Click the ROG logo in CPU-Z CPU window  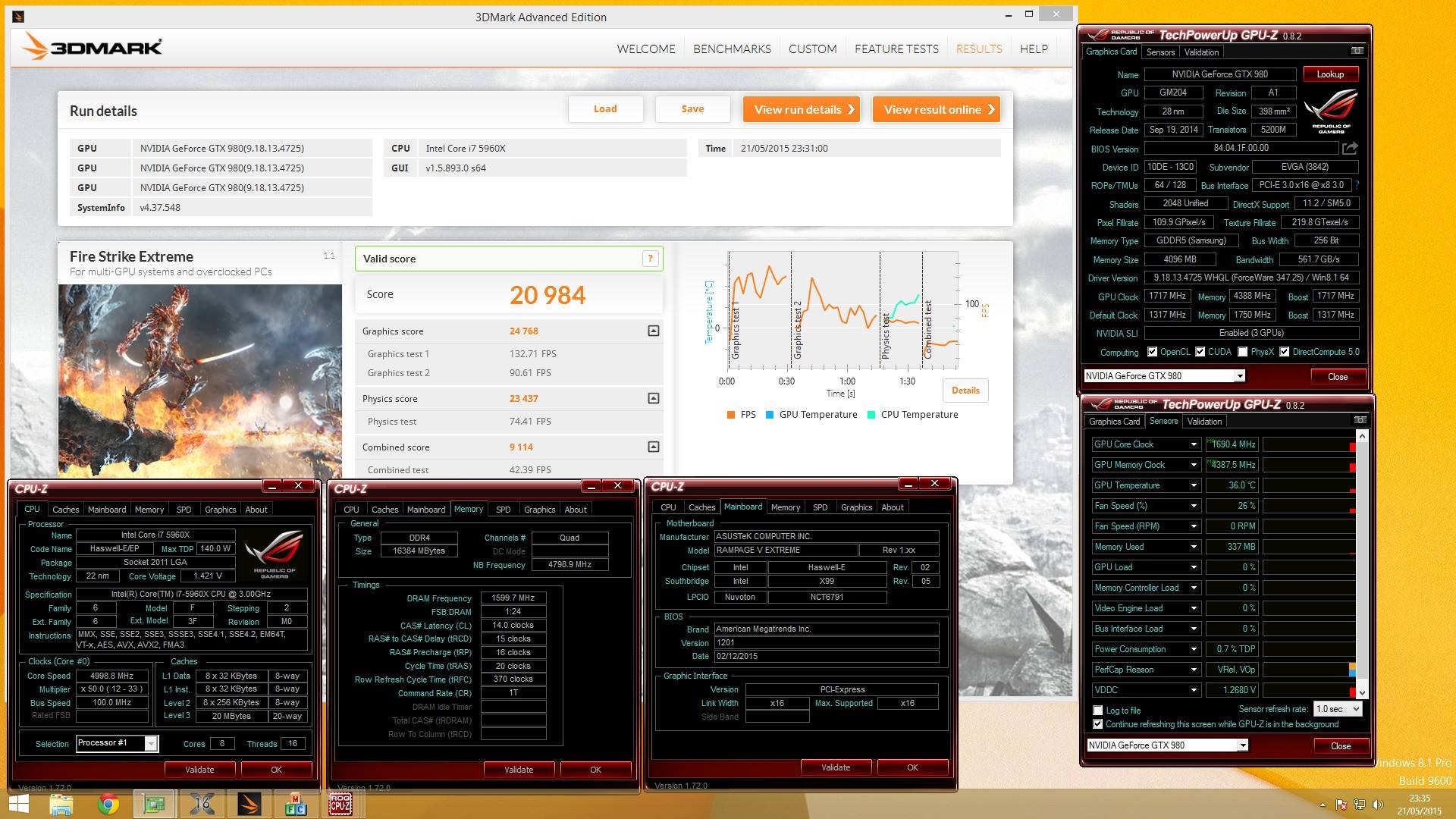[275, 554]
